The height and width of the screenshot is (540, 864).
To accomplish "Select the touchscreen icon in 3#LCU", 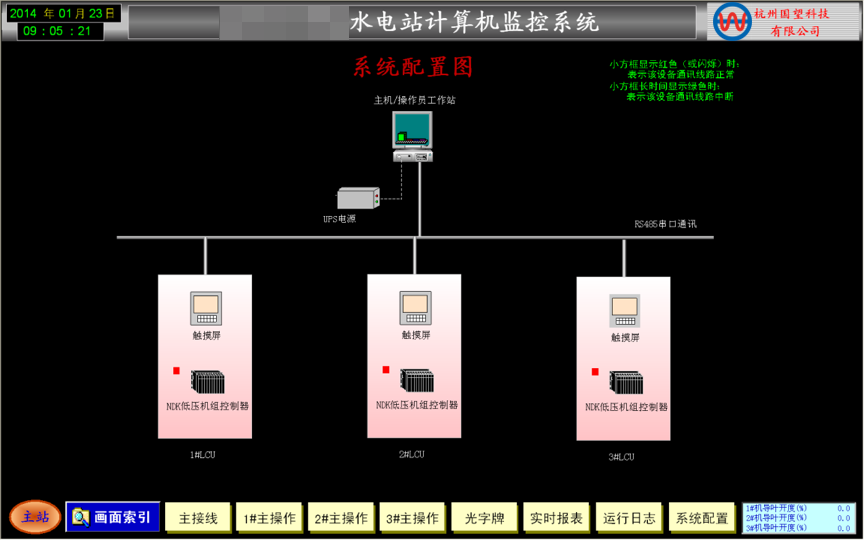I will [624, 312].
